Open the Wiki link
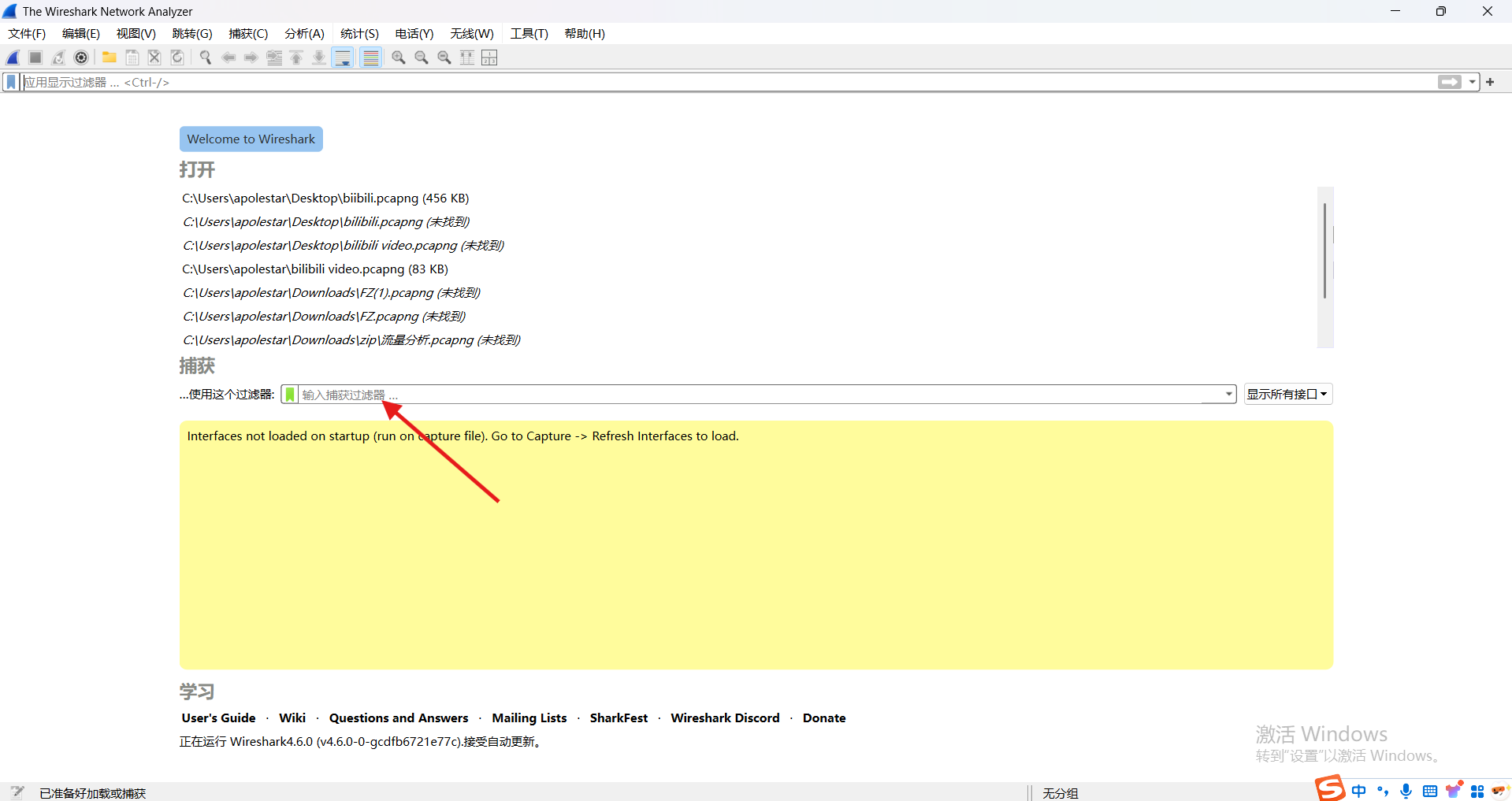 click(x=292, y=718)
